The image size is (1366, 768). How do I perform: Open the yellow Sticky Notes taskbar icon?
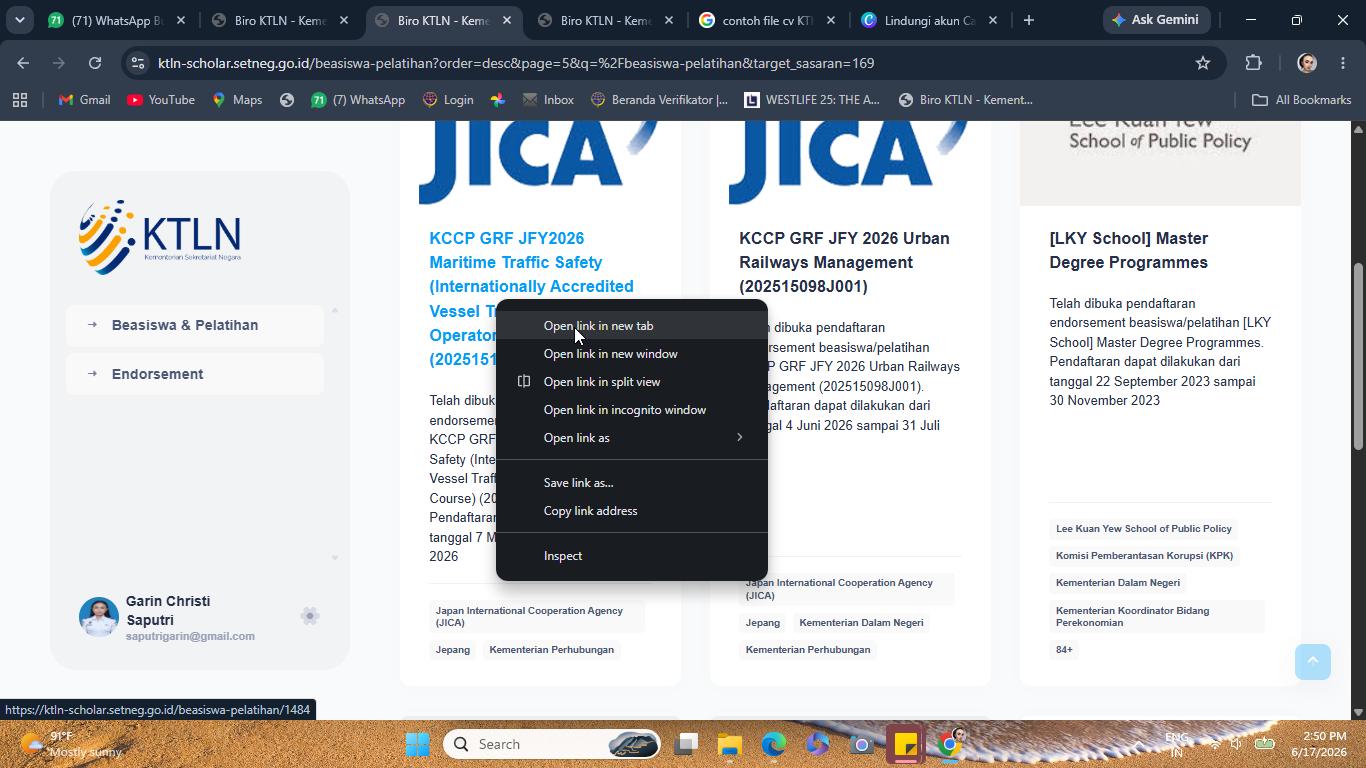click(906, 744)
